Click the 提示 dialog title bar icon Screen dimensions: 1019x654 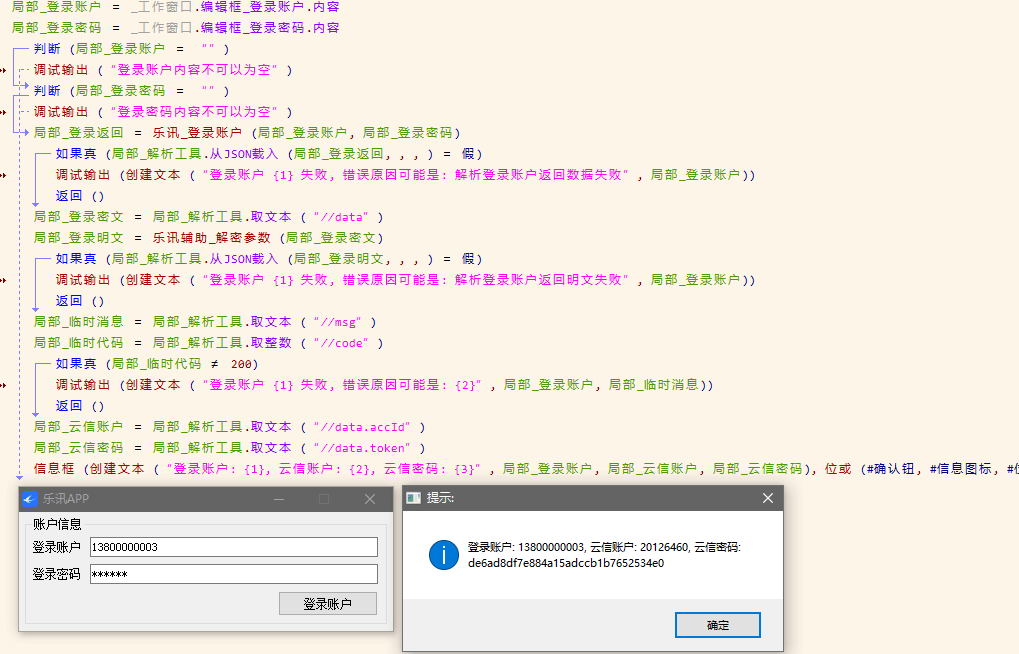[x=413, y=497]
